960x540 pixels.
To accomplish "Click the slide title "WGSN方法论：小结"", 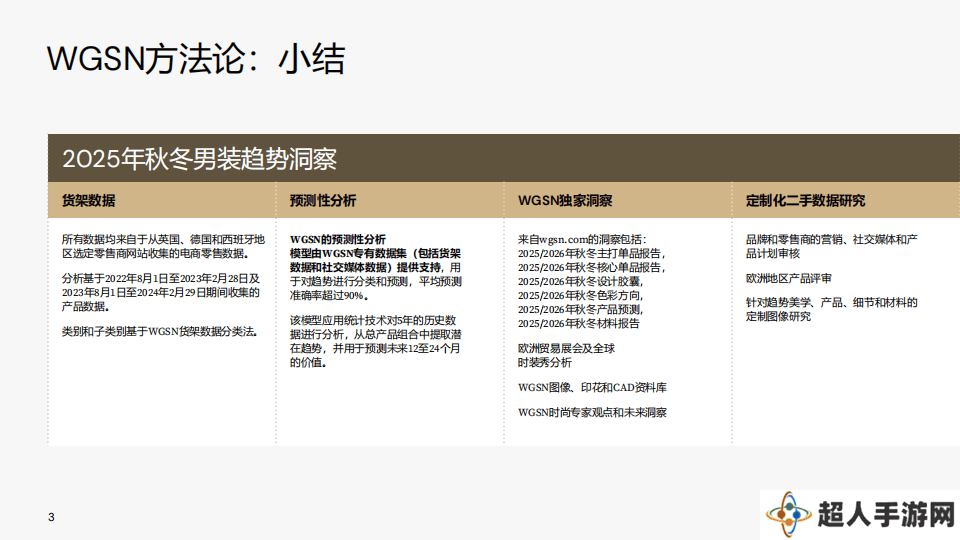I will coord(196,59).
